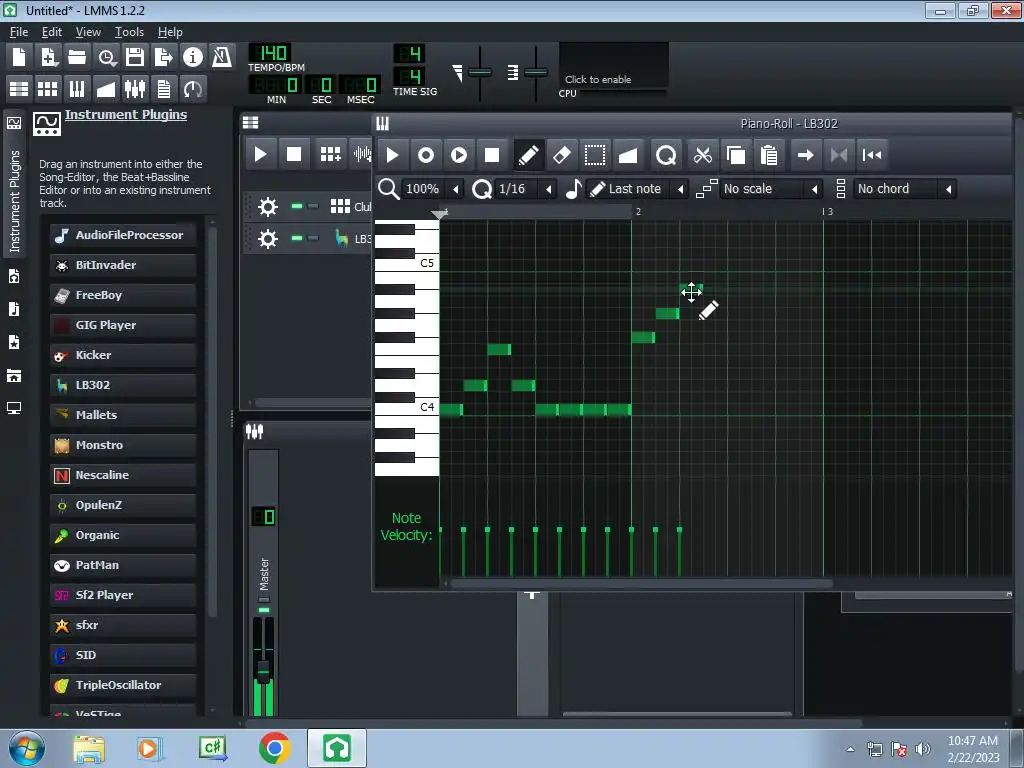Open the My Presets sidebar tab

[14, 342]
